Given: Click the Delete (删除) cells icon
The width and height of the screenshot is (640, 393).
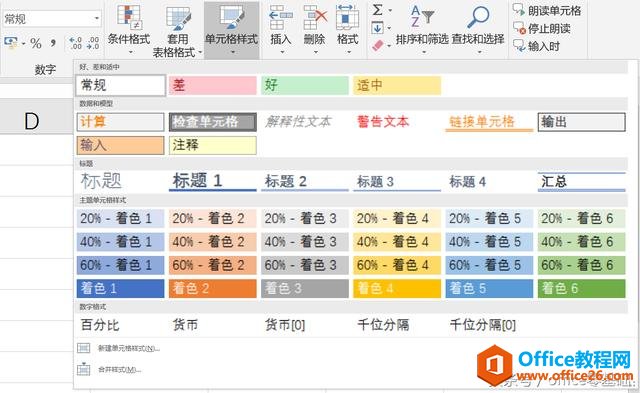Looking at the screenshot, I should point(315,18).
